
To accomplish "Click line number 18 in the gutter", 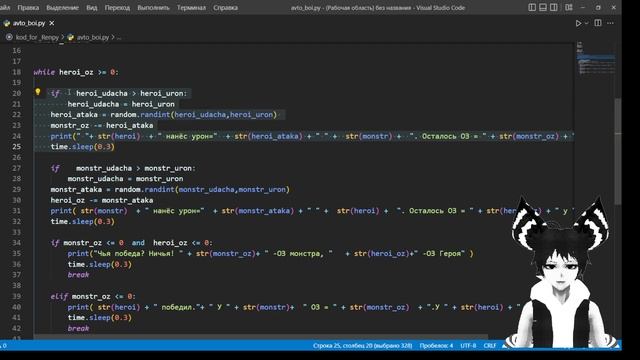I will 16,72.
